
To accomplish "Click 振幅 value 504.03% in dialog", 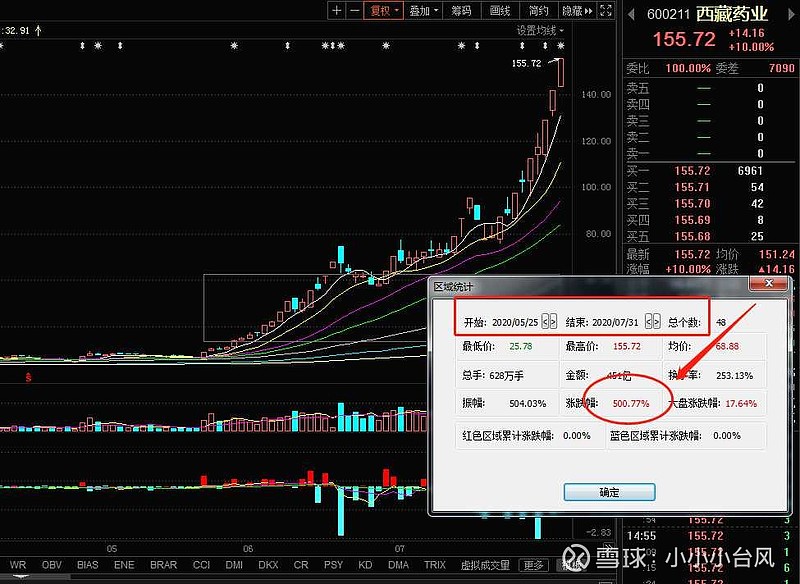I will pyautogui.click(x=528, y=403).
